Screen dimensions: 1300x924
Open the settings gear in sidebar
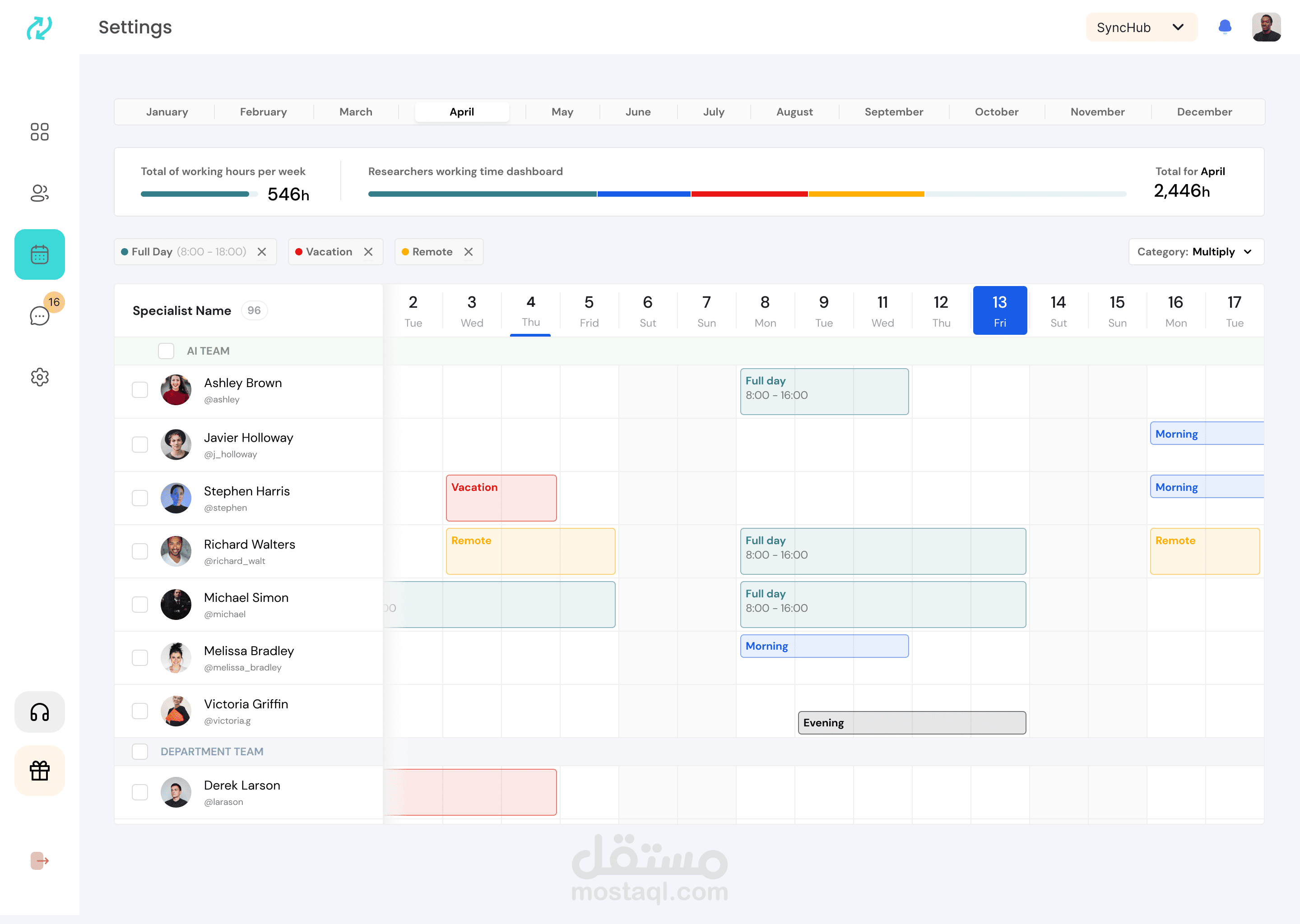click(x=39, y=377)
